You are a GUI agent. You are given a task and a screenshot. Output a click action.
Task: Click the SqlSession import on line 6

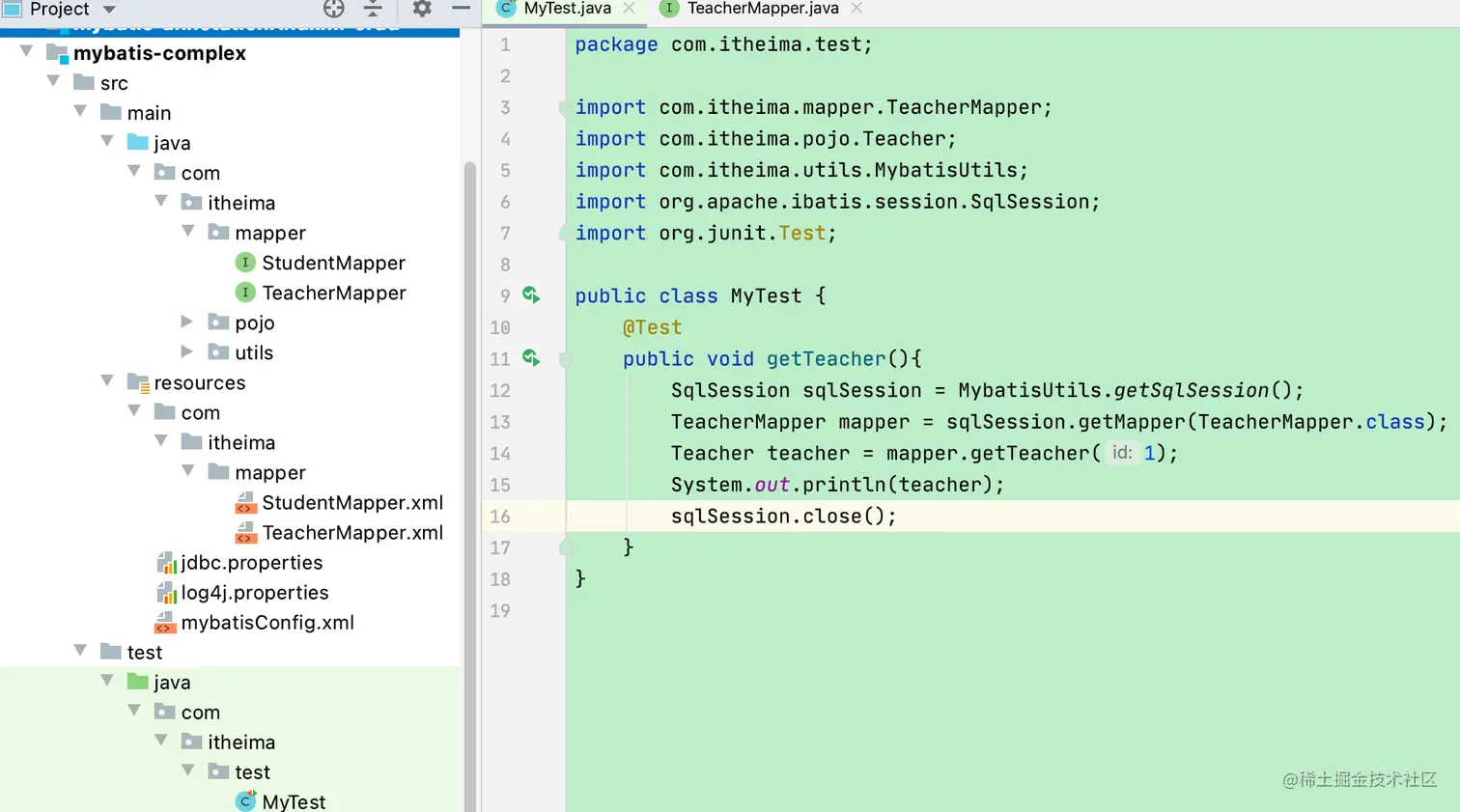tap(837, 202)
